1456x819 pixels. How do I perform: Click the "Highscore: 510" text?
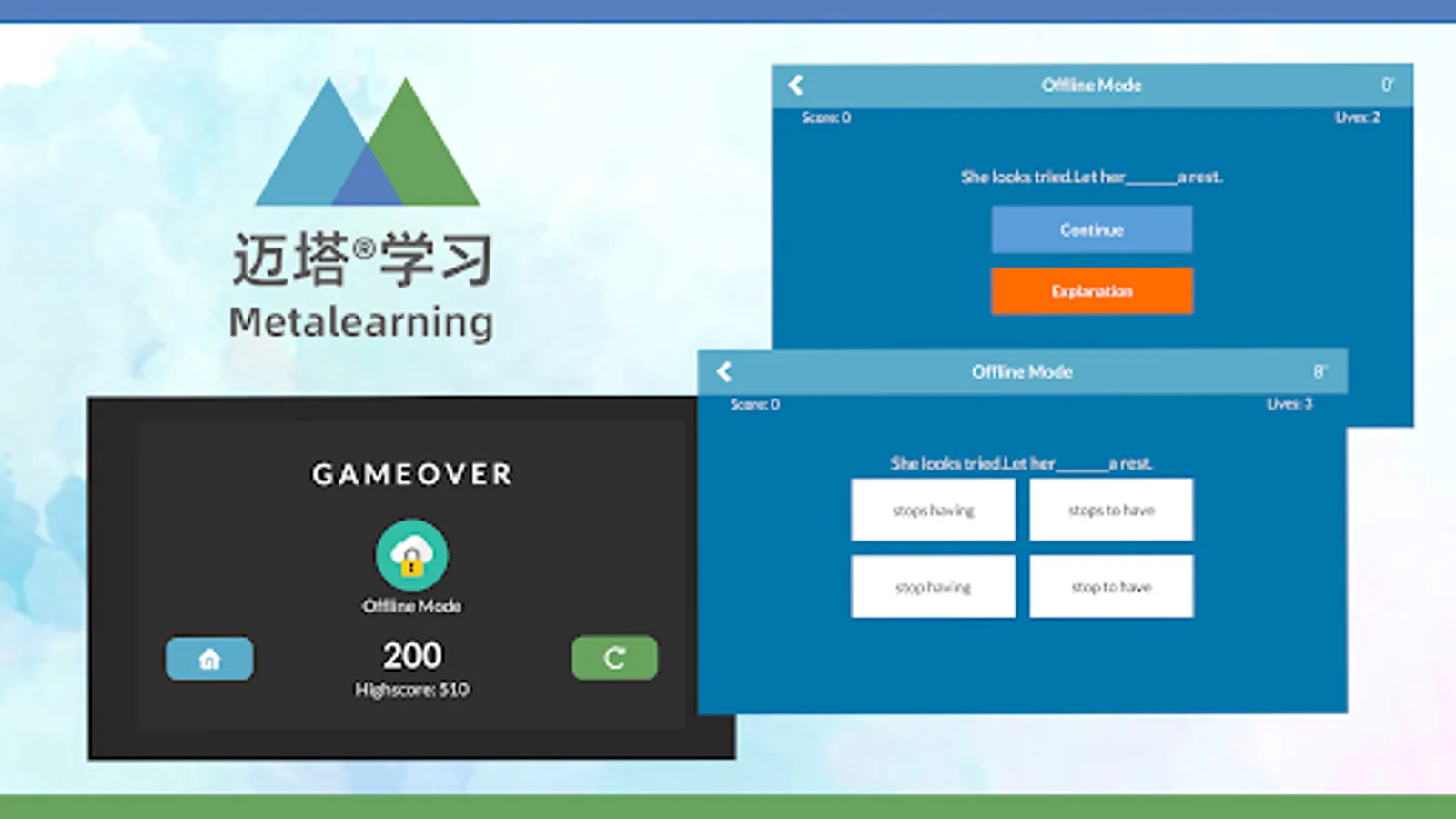click(x=412, y=690)
